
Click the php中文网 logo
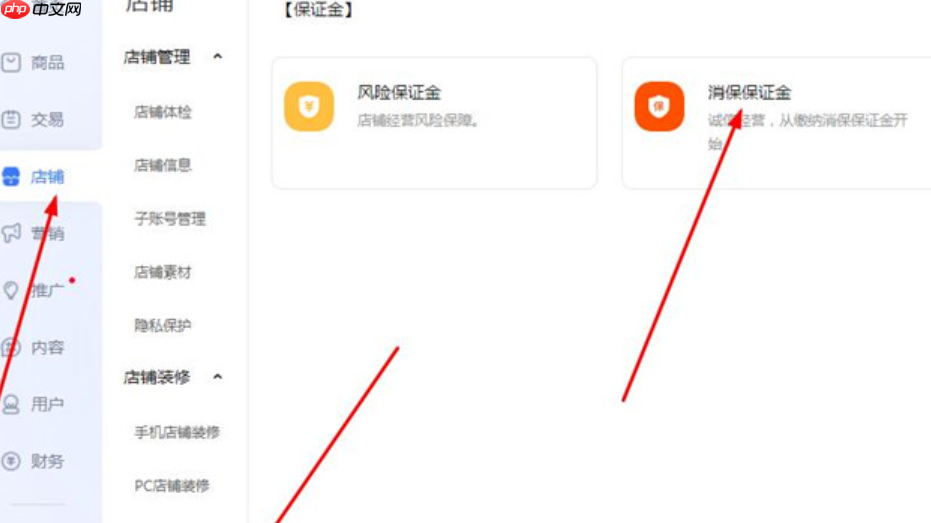pos(41,8)
